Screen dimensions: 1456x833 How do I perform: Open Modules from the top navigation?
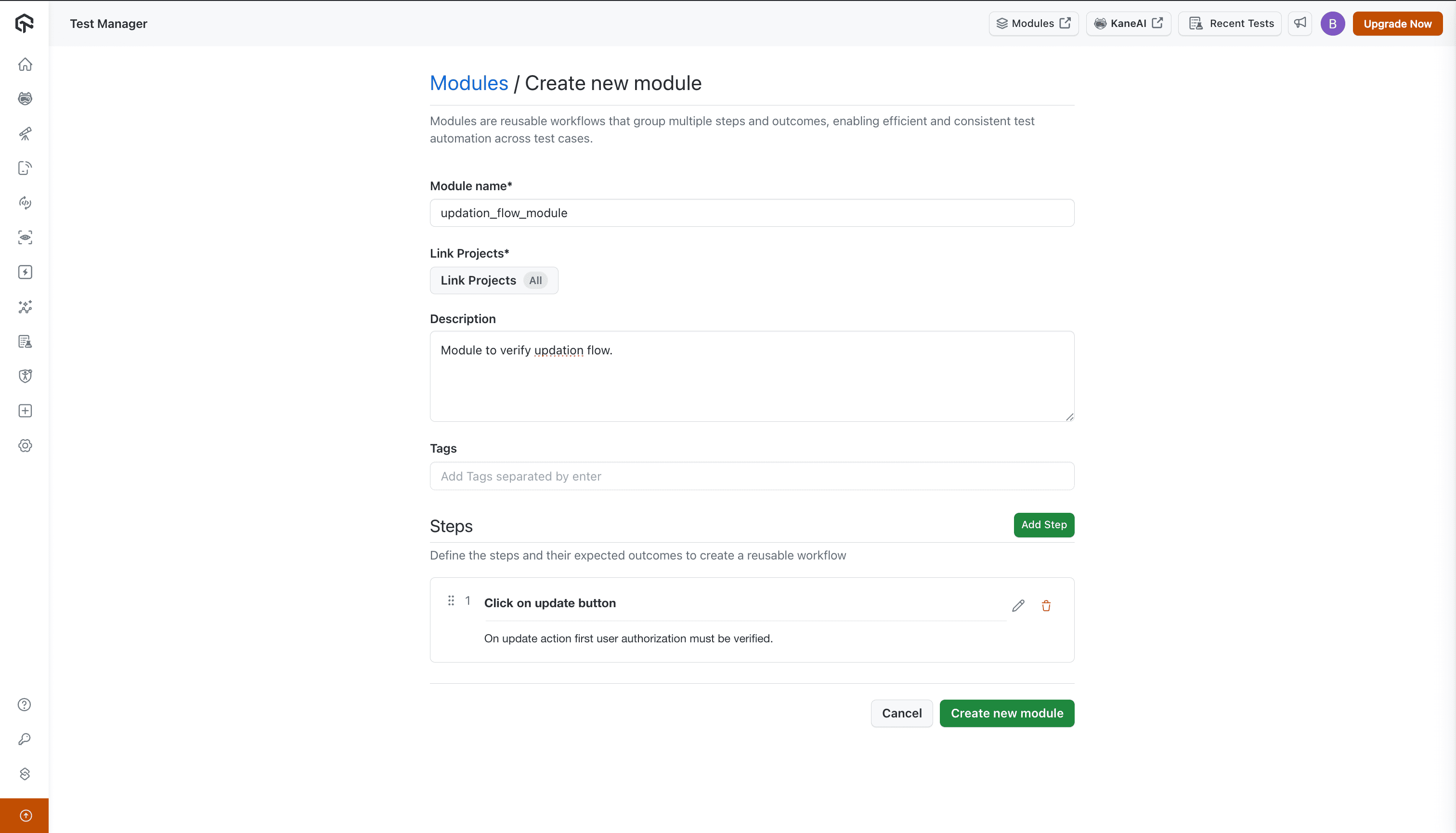1033,24
